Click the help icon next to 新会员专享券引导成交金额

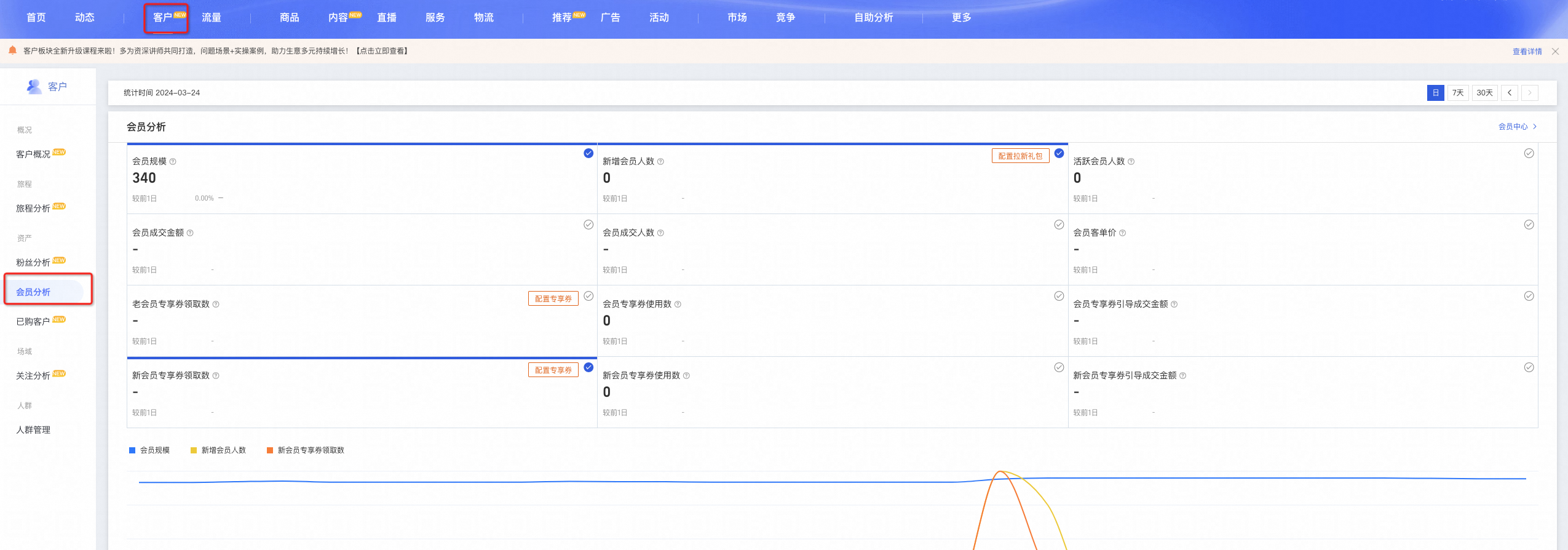(x=1182, y=376)
